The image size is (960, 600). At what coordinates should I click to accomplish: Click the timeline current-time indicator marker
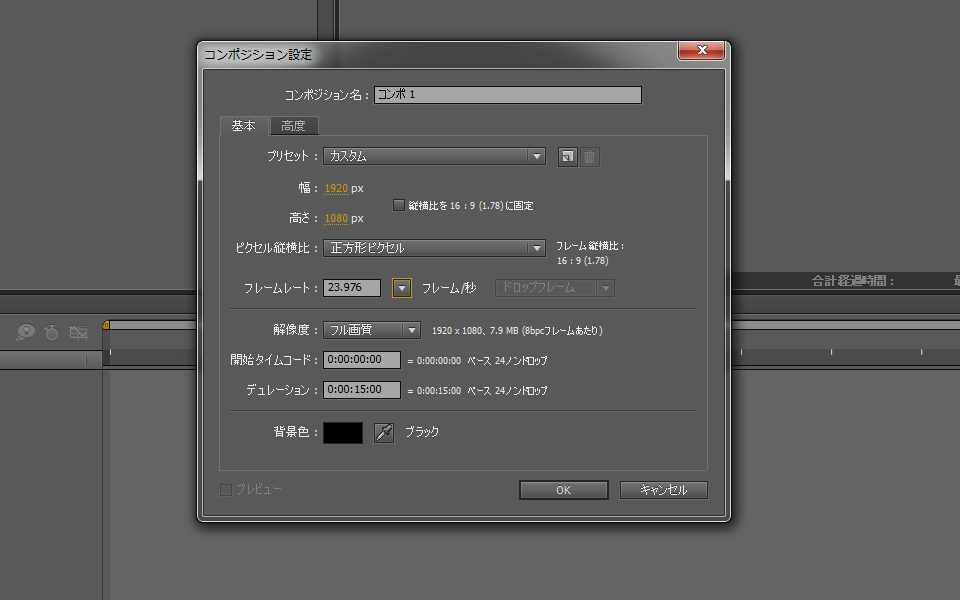click(106, 324)
